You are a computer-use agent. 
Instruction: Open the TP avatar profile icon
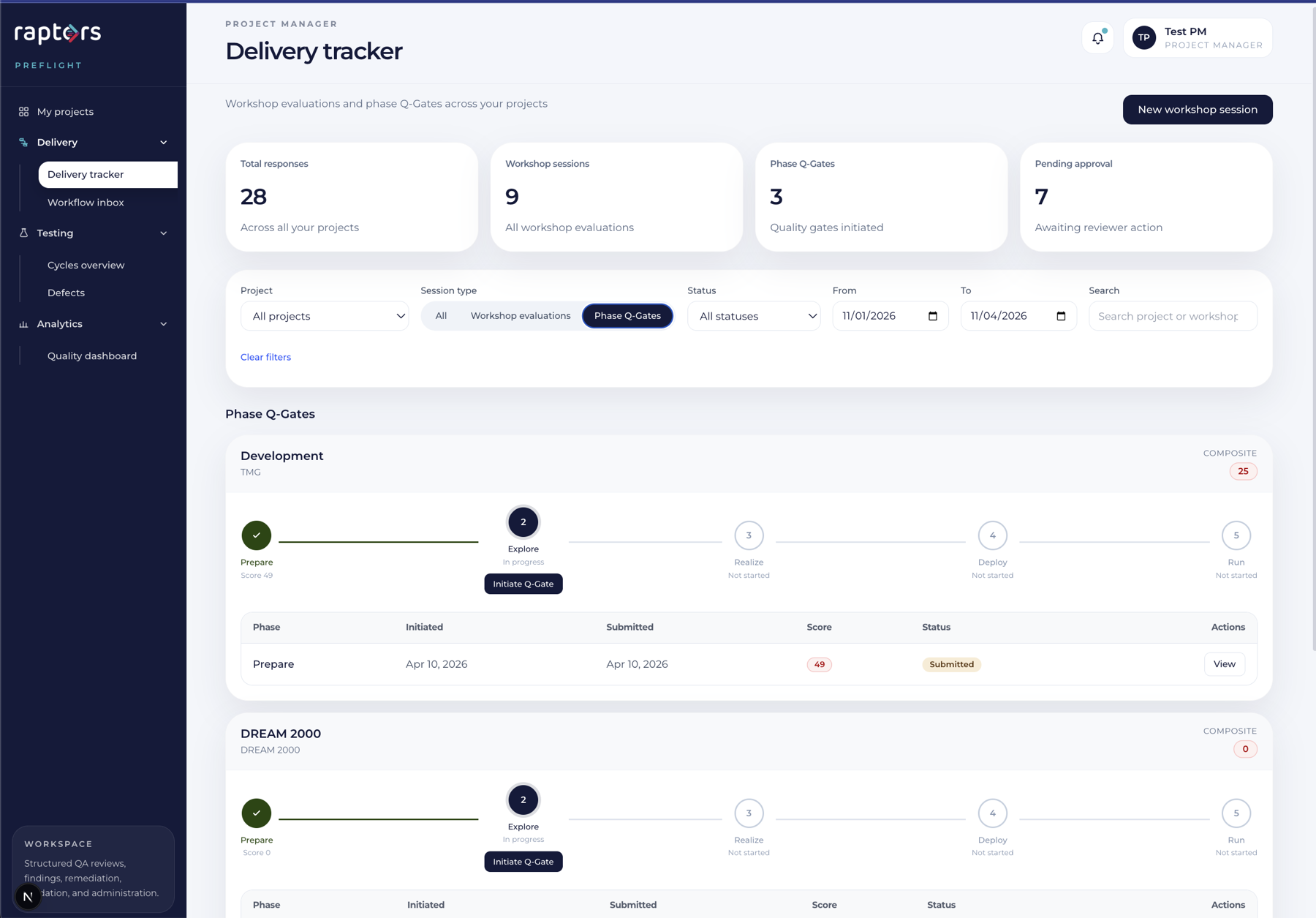point(1143,37)
